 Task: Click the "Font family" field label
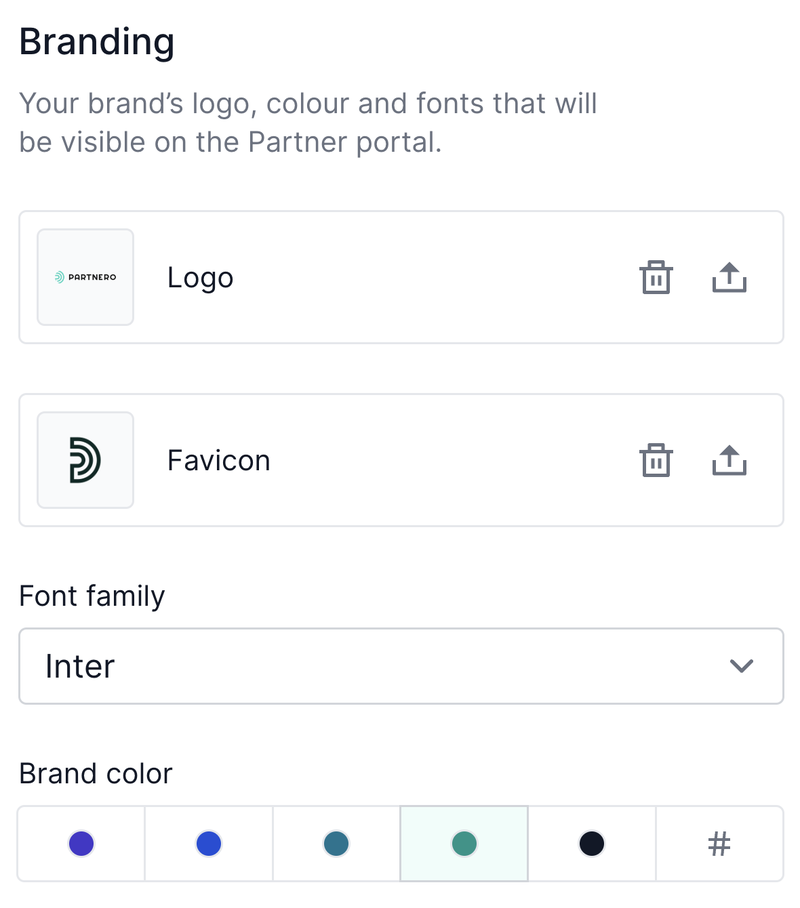coord(92,596)
